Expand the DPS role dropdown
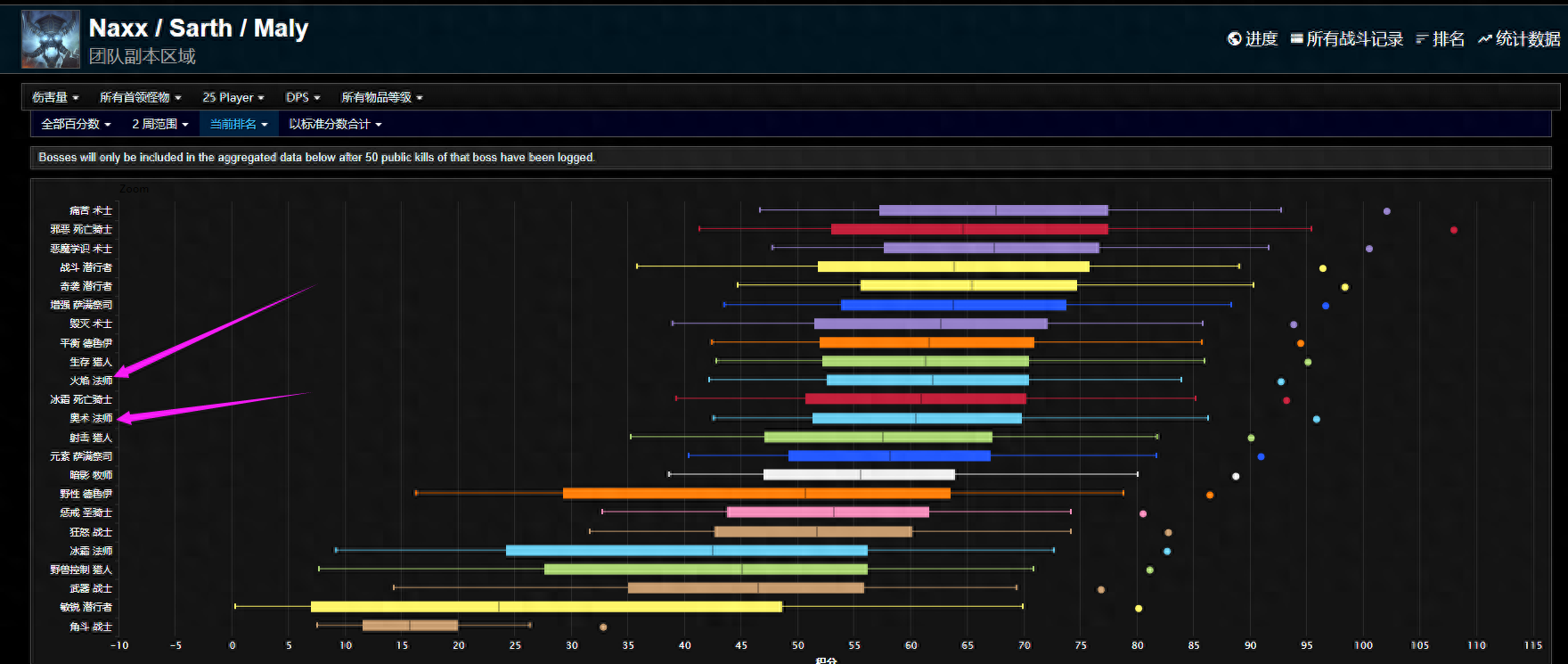1568x664 pixels. pos(302,97)
